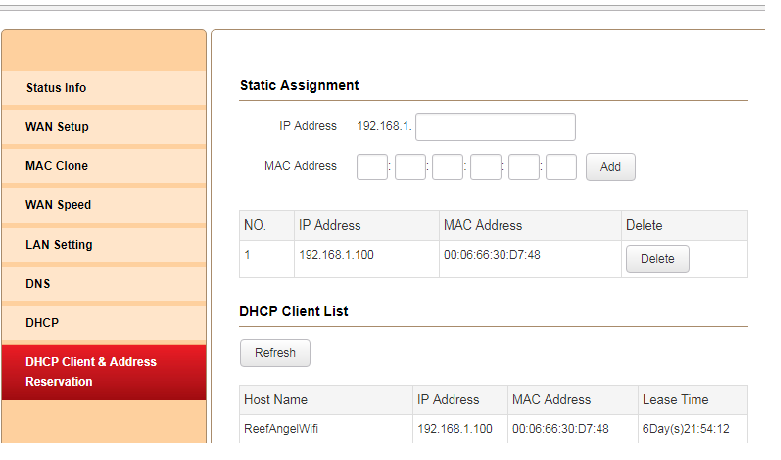This screenshot has height=460, width=781.
Task: Click the first MAC Address octet field
Action: (372, 167)
